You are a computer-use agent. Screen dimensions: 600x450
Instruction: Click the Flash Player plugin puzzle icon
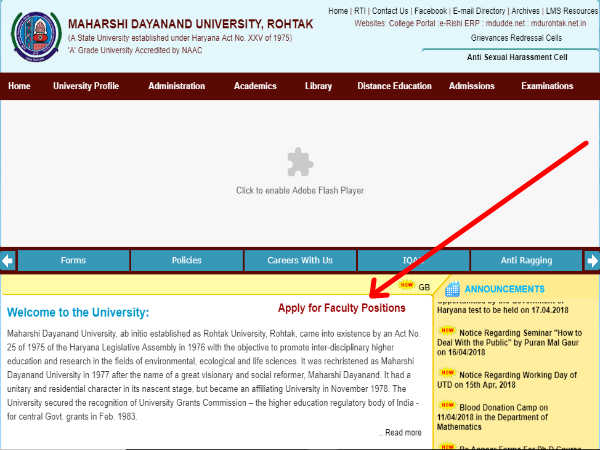click(x=300, y=162)
